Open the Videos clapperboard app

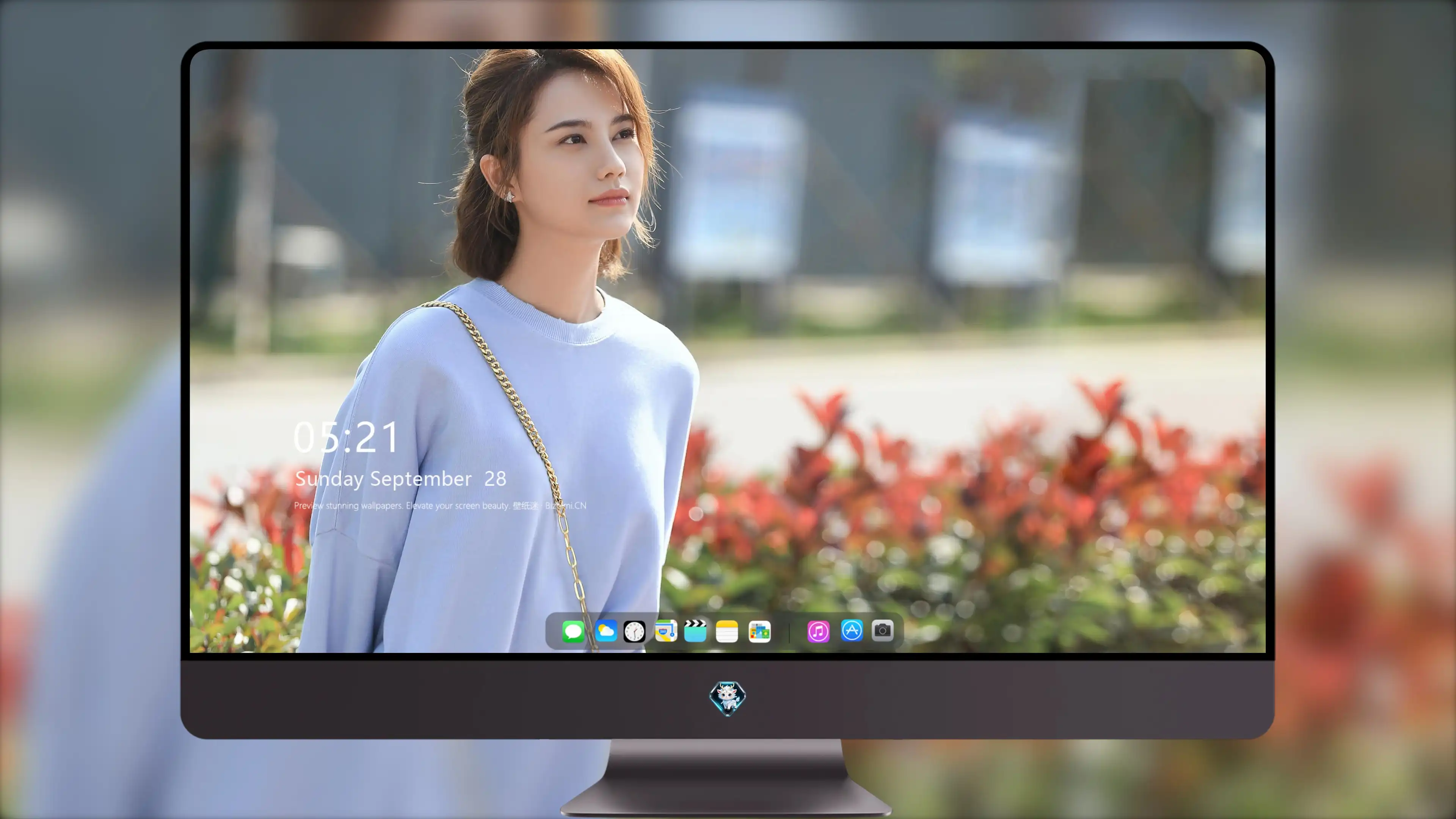695,631
